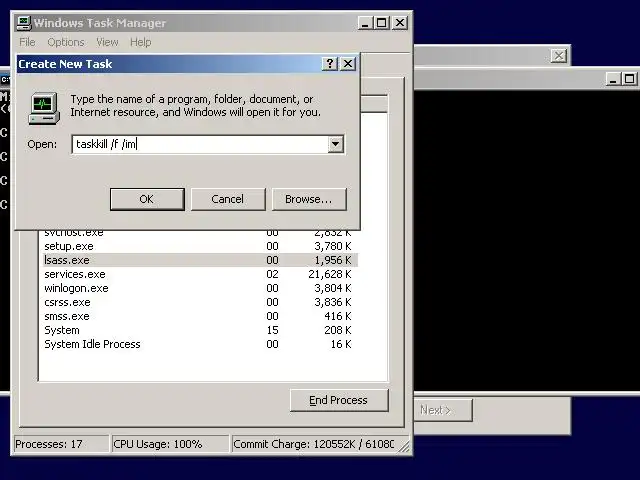
Task: Select winlogon.exe process row
Action: [x=200, y=288]
